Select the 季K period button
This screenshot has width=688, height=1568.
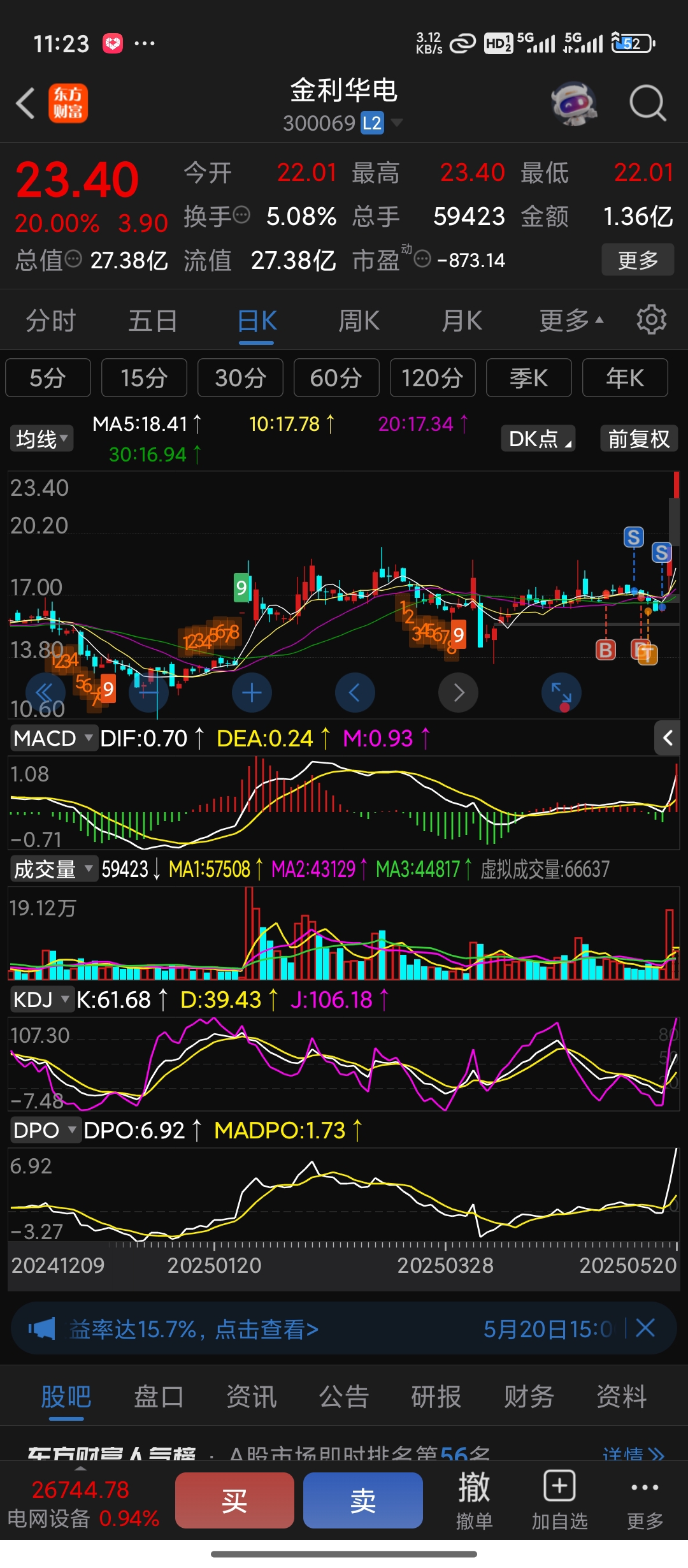tap(529, 378)
